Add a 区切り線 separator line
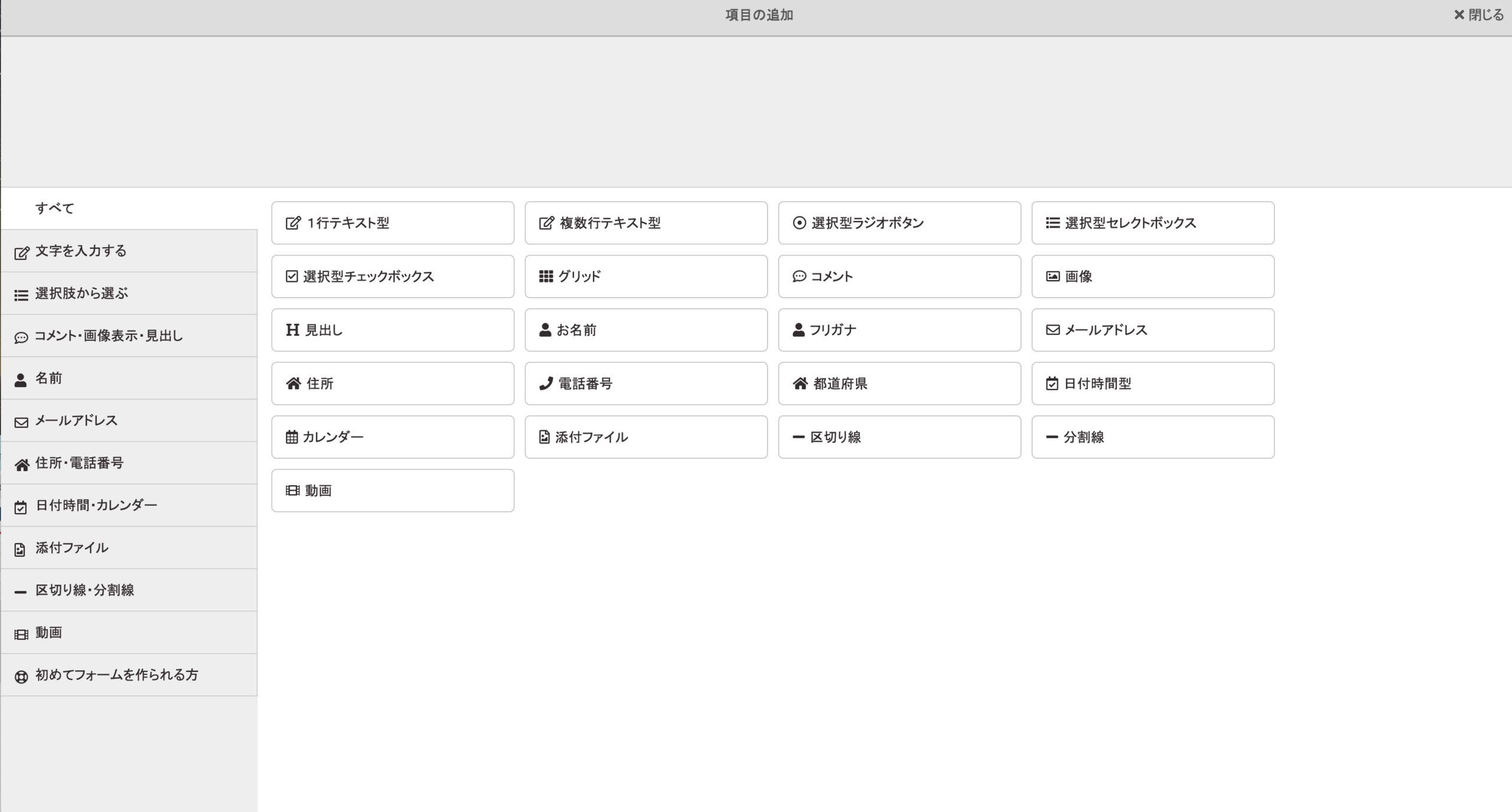Screen dimensions: 1512x812 [x=899, y=437]
